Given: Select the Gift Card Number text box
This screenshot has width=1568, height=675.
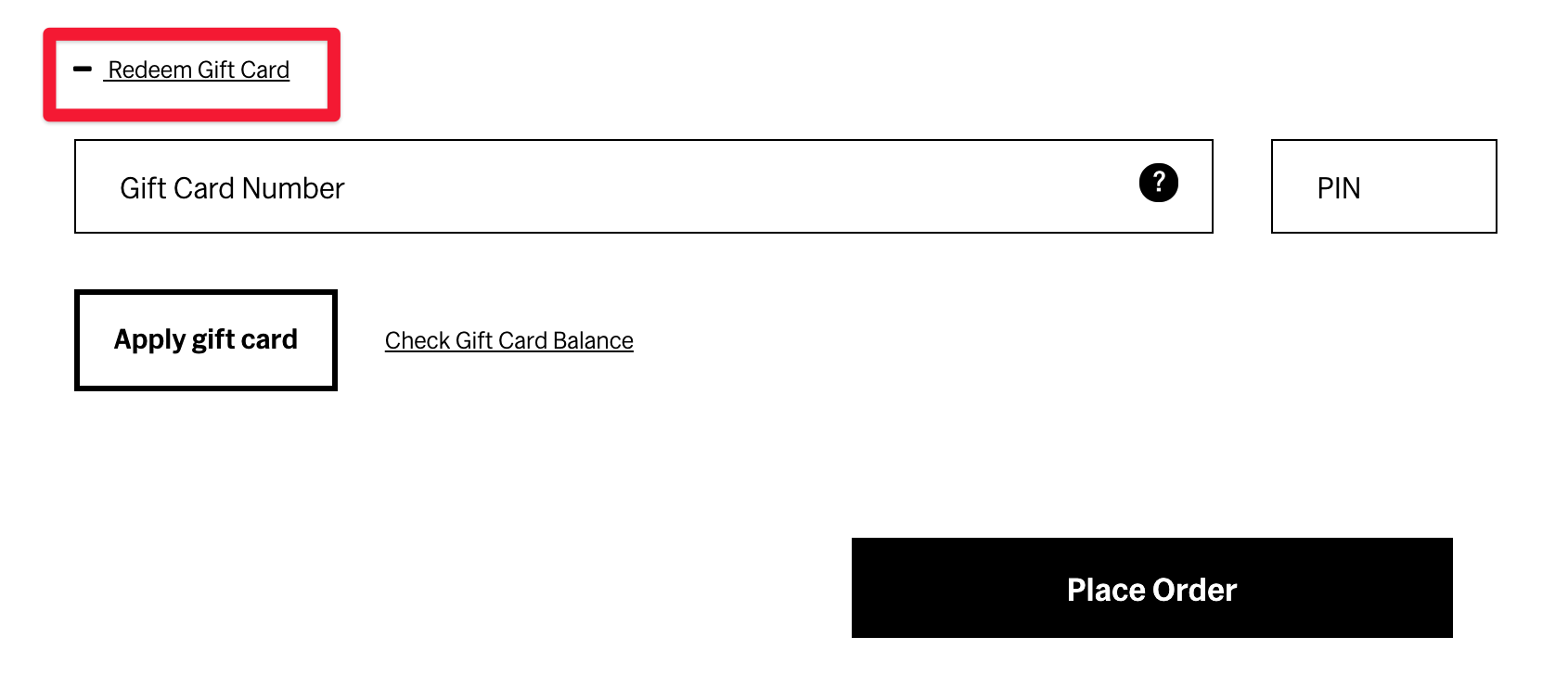Looking at the screenshot, I should click(644, 186).
